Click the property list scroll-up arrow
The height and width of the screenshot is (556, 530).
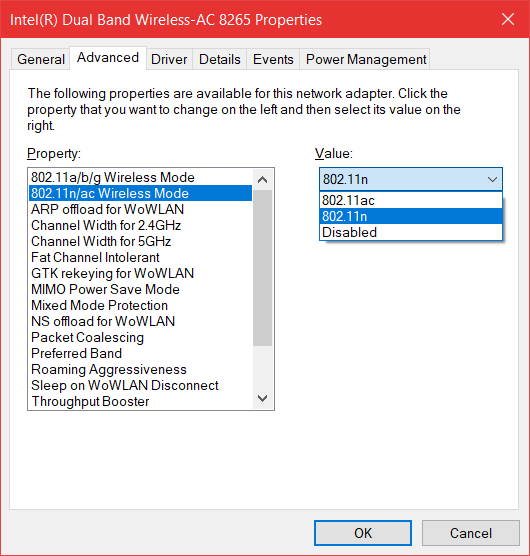[x=262, y=180]
